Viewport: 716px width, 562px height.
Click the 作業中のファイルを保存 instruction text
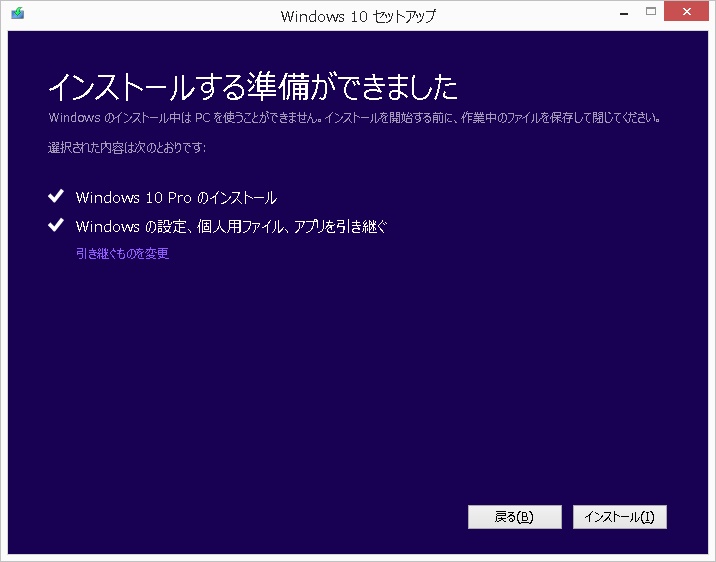[x=560, y=118]
